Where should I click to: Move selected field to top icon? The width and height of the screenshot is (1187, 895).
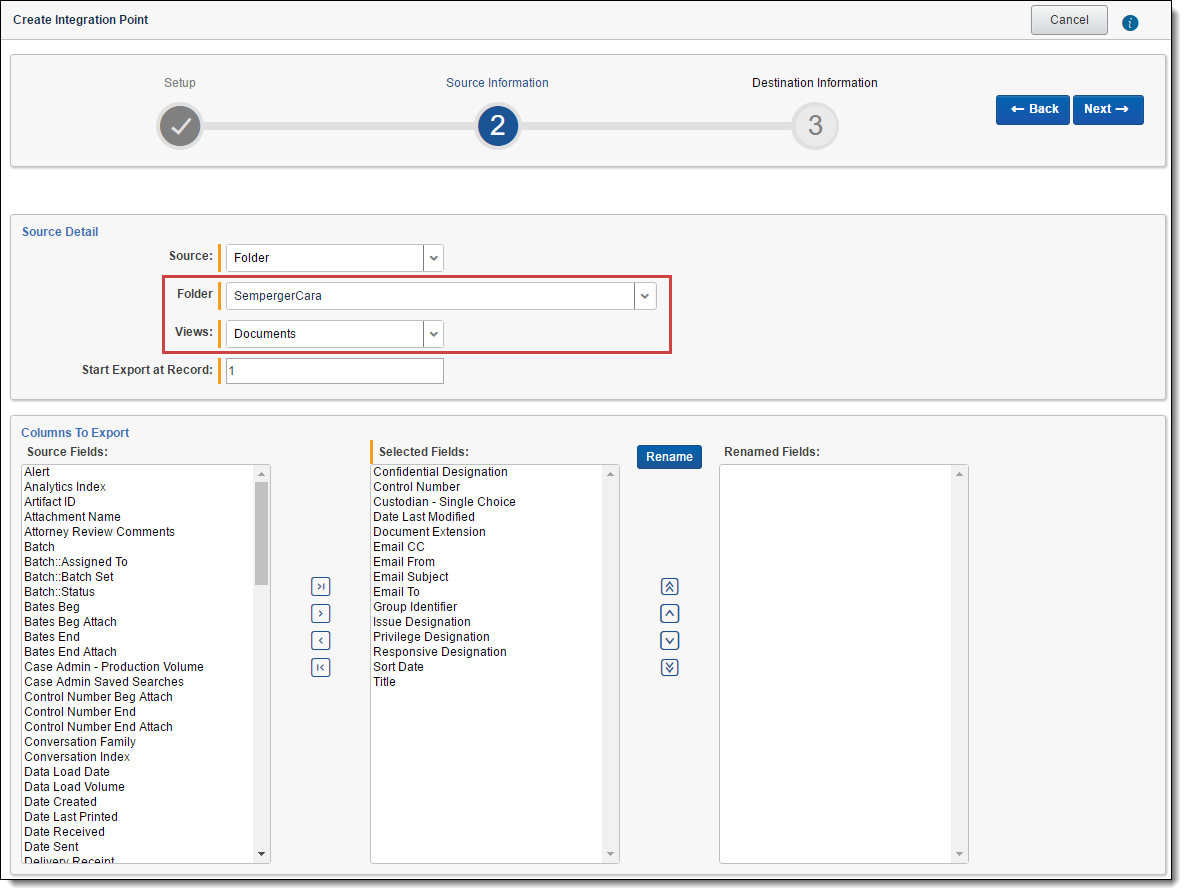pos(670,587)
